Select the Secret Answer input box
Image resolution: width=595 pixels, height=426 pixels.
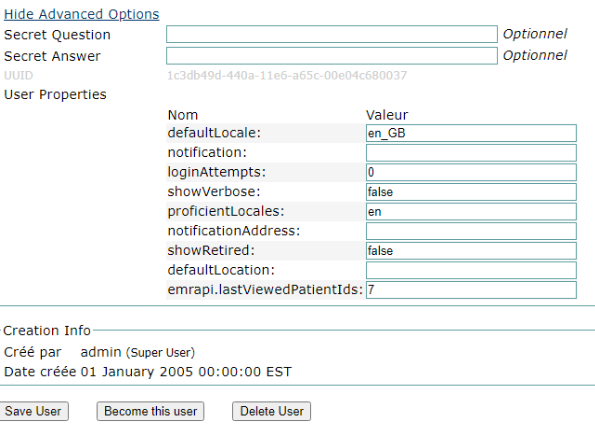pyautogui.click(x=332, y=56)
